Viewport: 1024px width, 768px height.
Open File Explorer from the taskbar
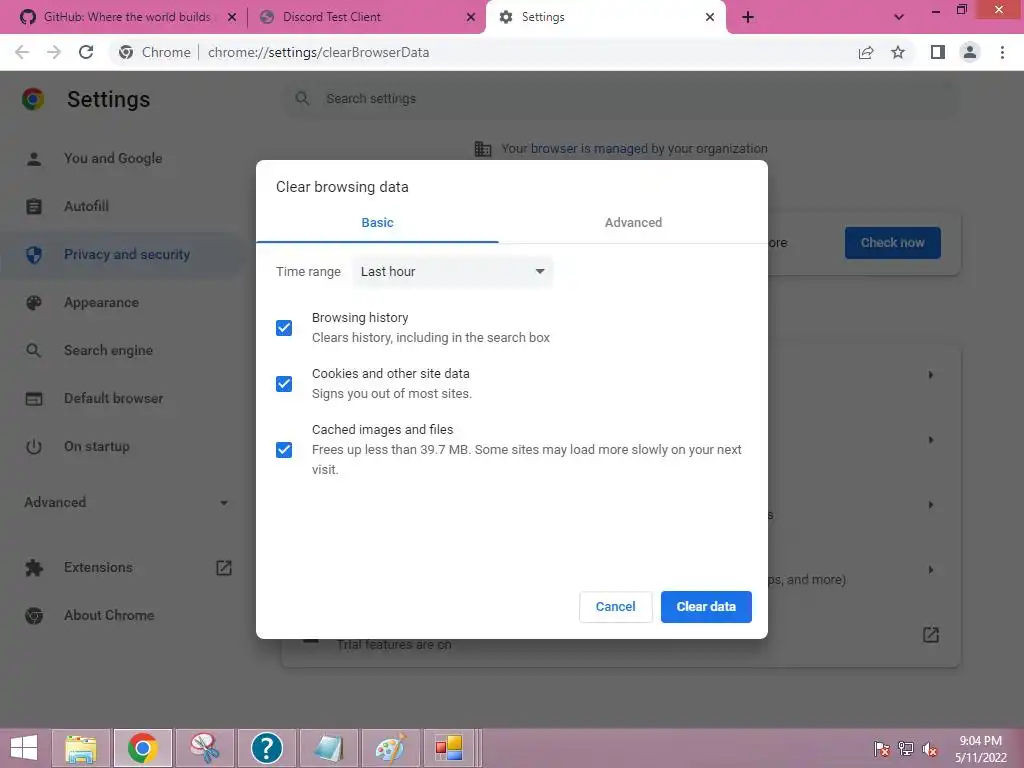(80, 748)
